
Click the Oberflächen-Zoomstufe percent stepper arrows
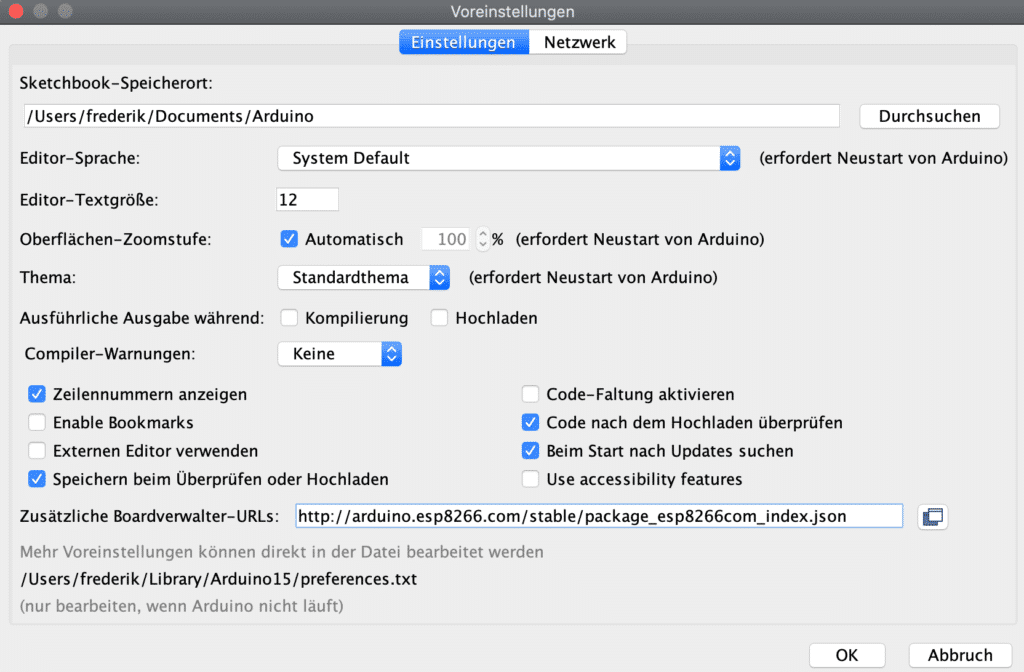[x=483, y=239]
